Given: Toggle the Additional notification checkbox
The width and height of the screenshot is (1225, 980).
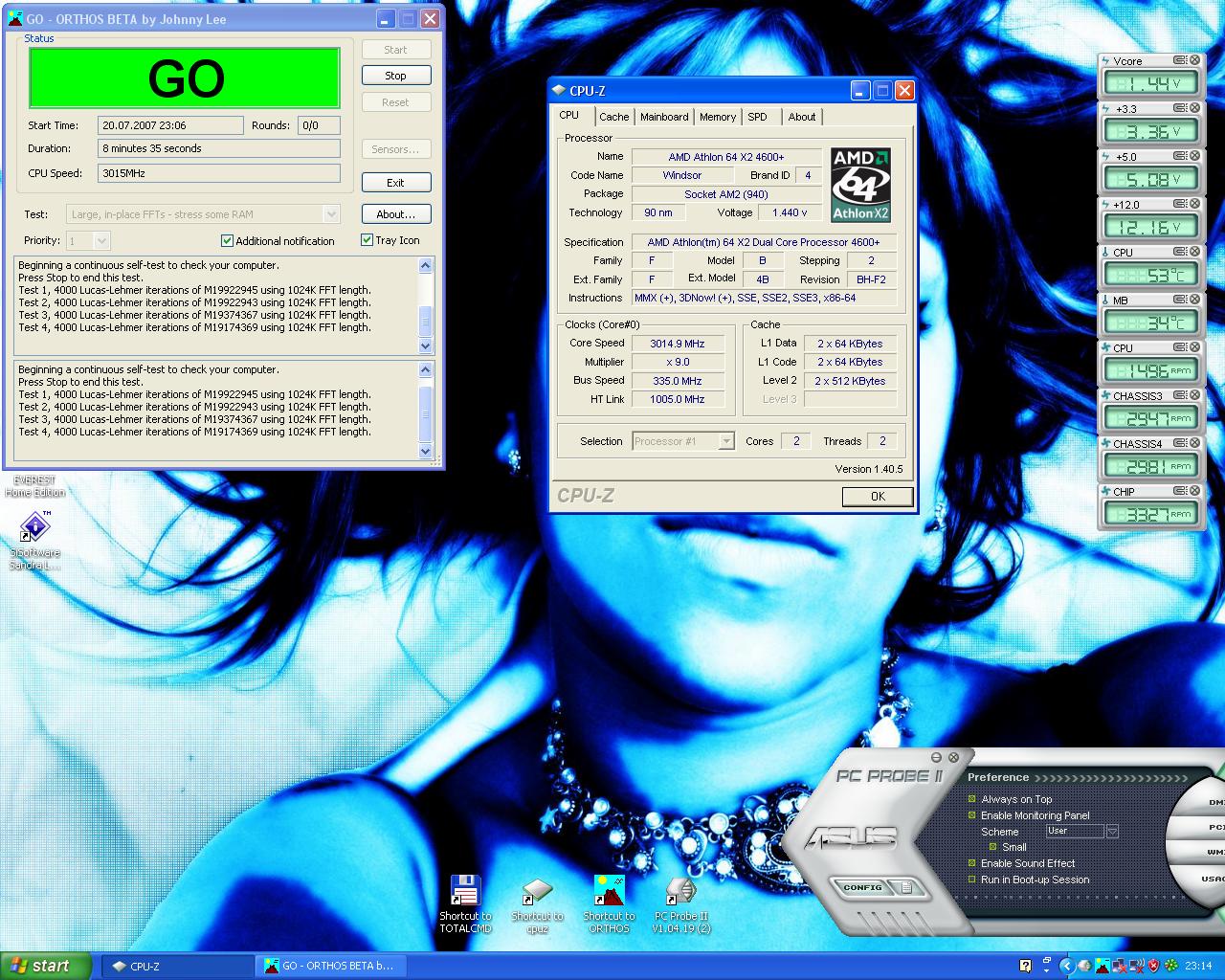Looking at the screenshot, I should coord(228,241).
